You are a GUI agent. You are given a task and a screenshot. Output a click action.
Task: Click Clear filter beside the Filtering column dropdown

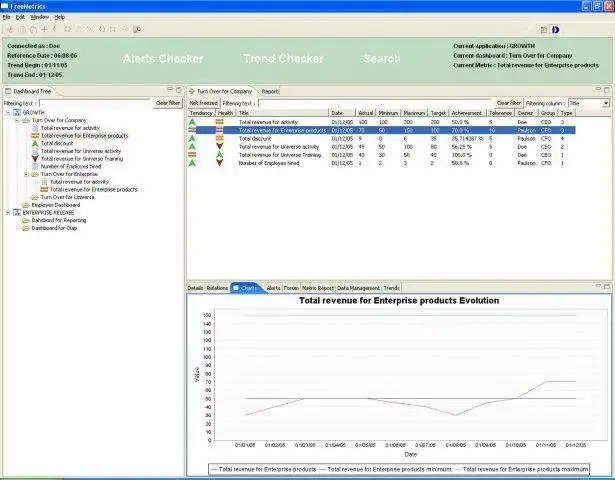[509, 103]
